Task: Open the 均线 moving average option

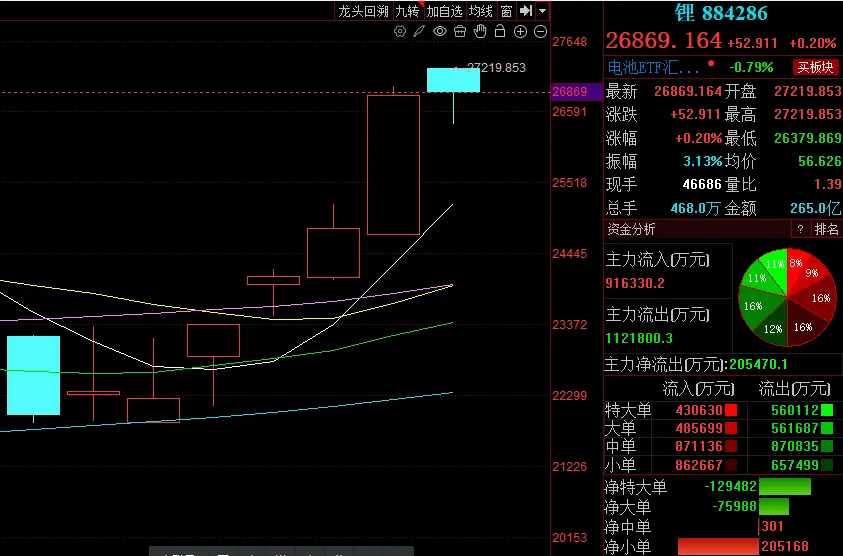Action: coord(480,11)
